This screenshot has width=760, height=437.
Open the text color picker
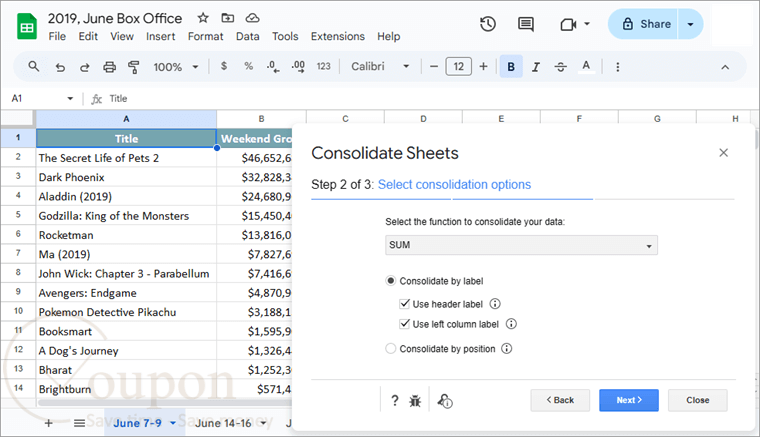point(586,66)
